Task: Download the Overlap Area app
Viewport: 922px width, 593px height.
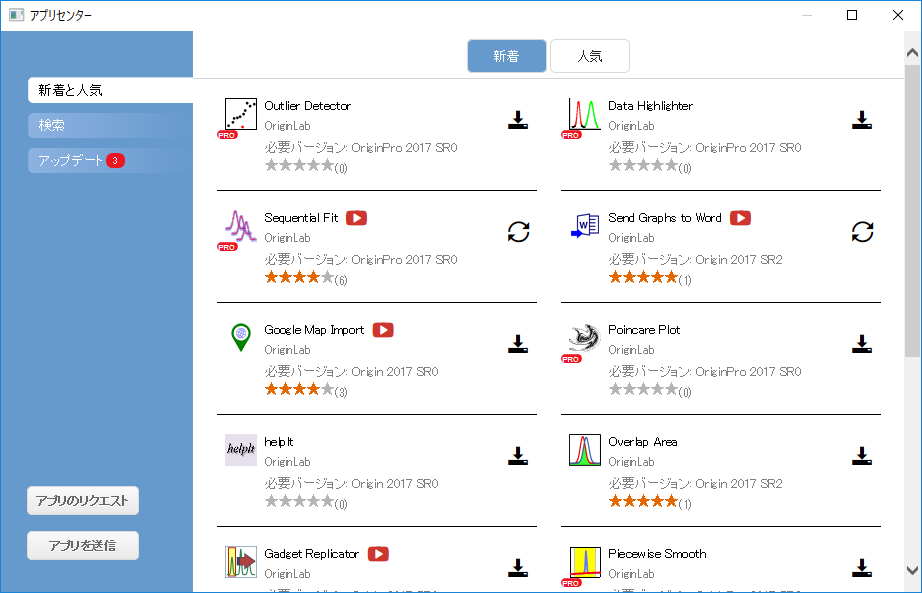Action: coord(861,456)
